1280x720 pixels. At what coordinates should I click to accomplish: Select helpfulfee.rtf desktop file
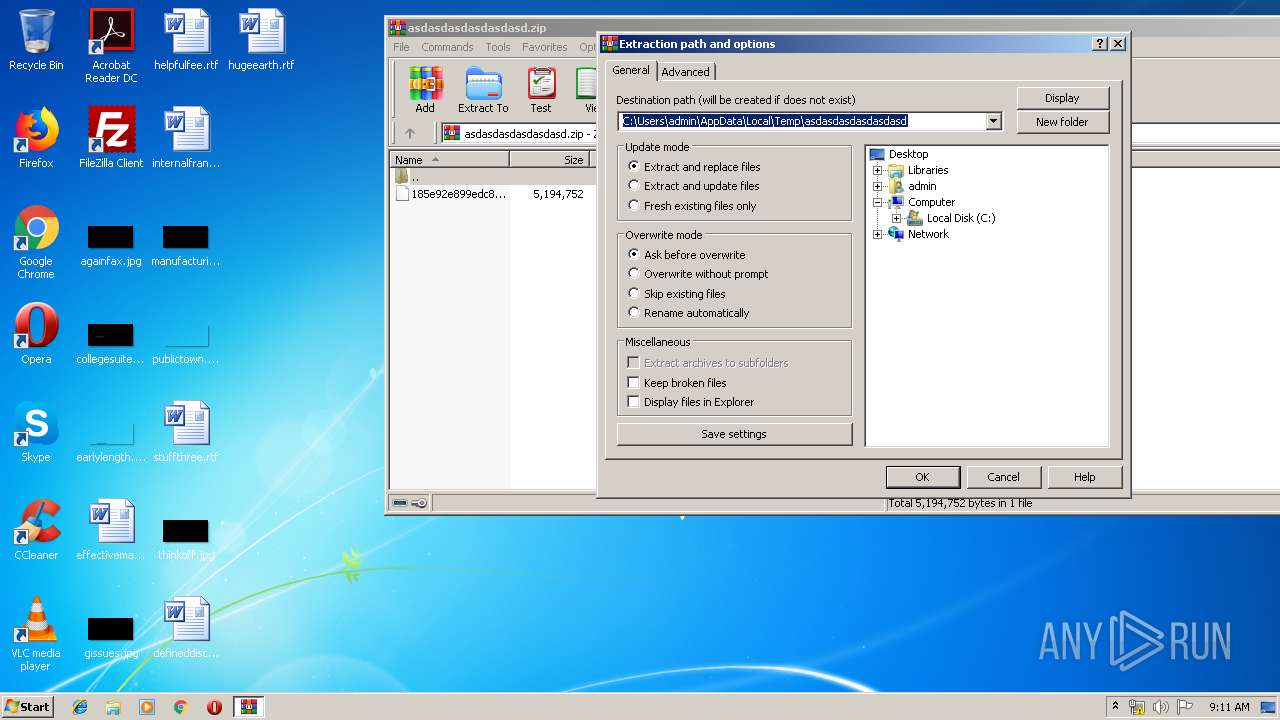coord(186,40)
